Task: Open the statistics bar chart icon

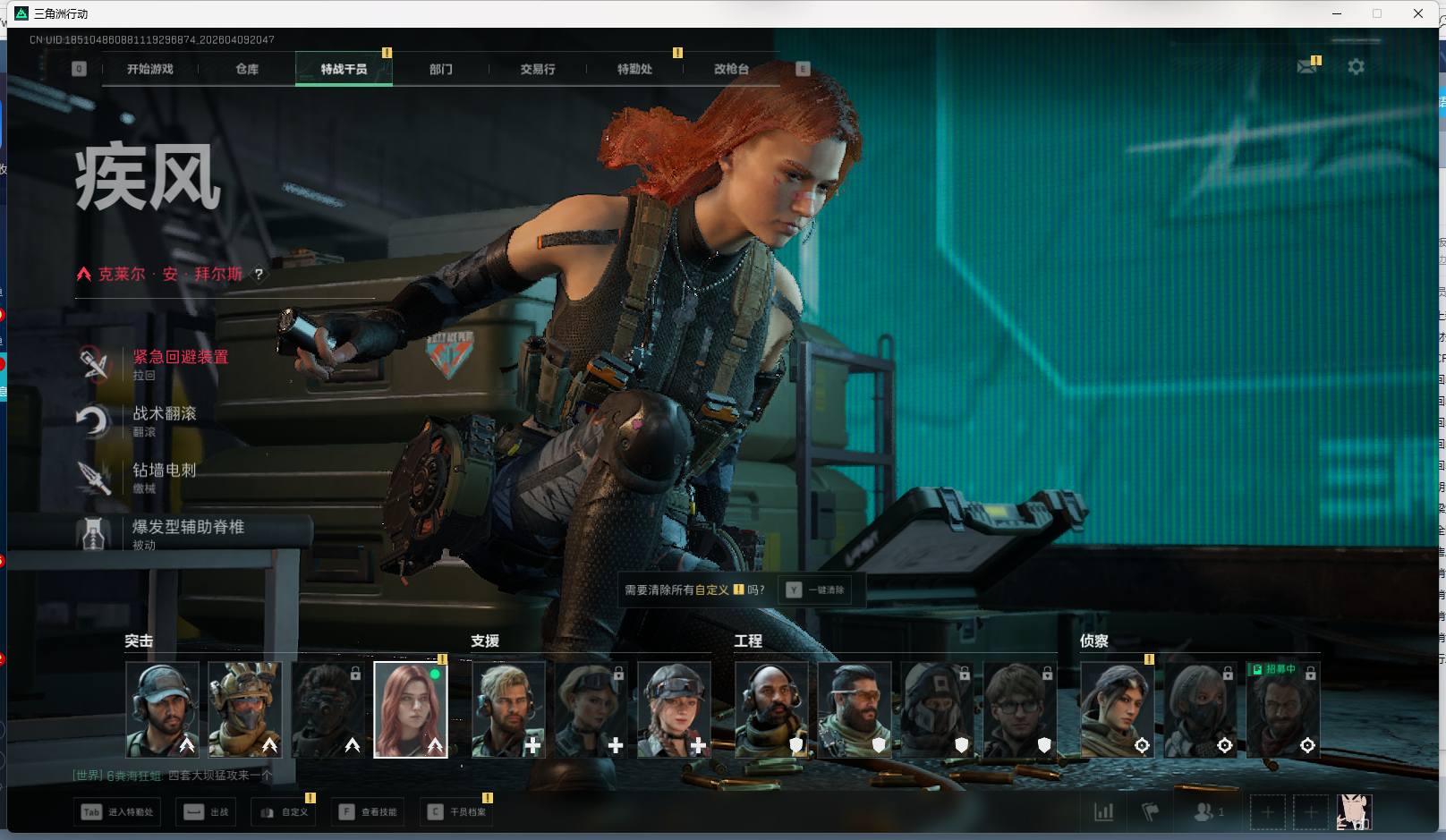Action: 1104,811
